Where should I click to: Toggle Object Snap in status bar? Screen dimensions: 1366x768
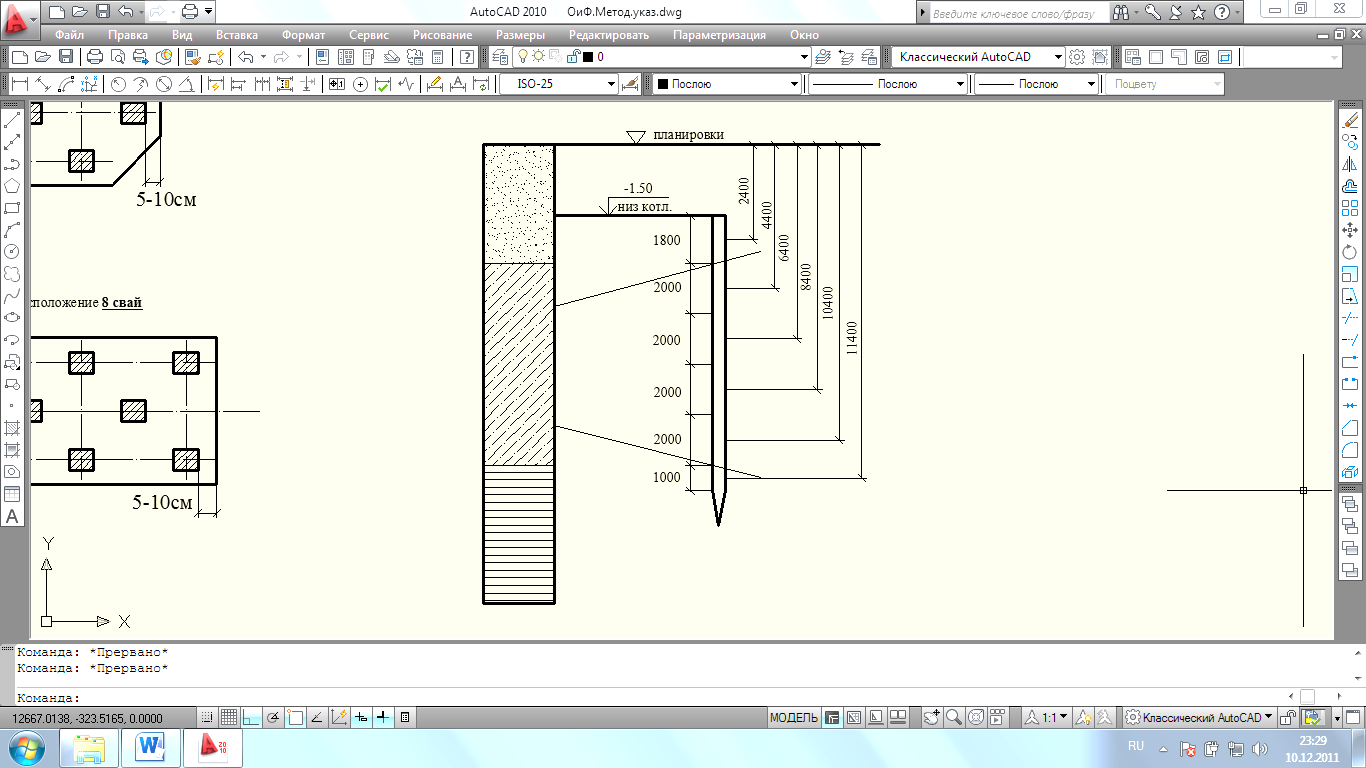coord(295,718)
